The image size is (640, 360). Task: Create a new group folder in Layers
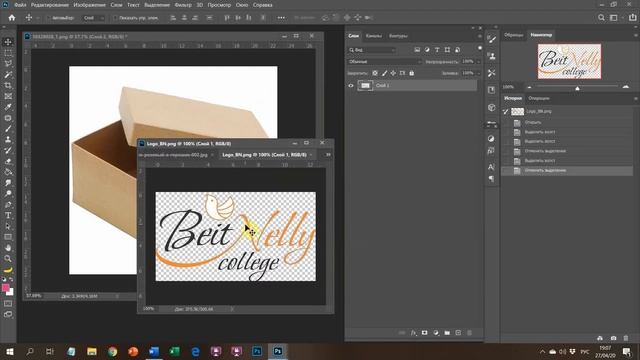[447, 333]
